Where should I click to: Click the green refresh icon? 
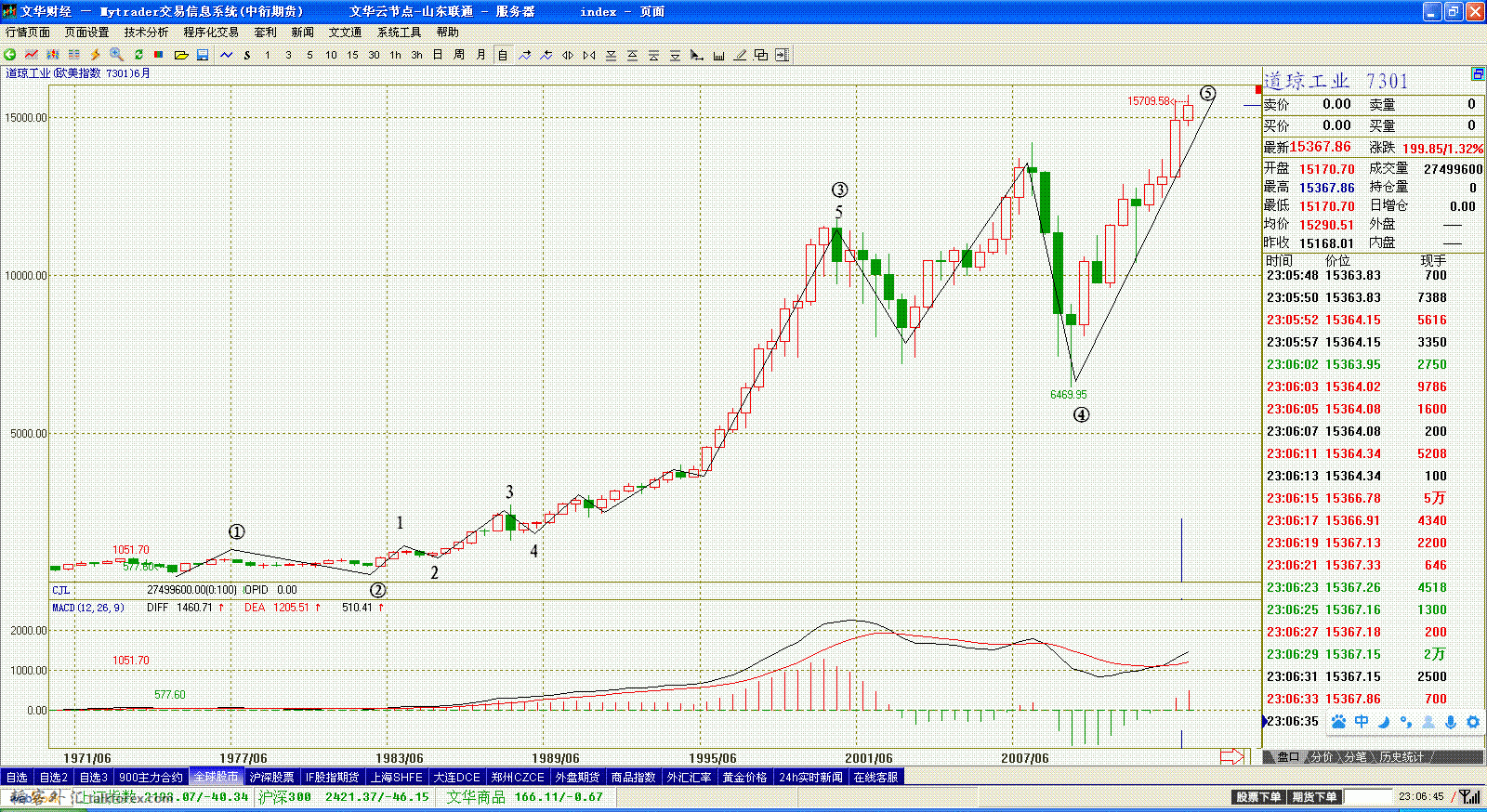click(138, 55)
